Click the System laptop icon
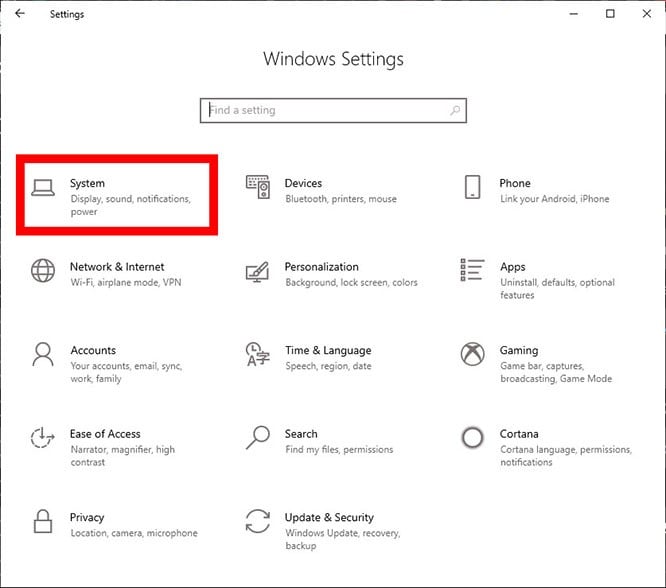The image size is (666, 588). click(43, 187)
